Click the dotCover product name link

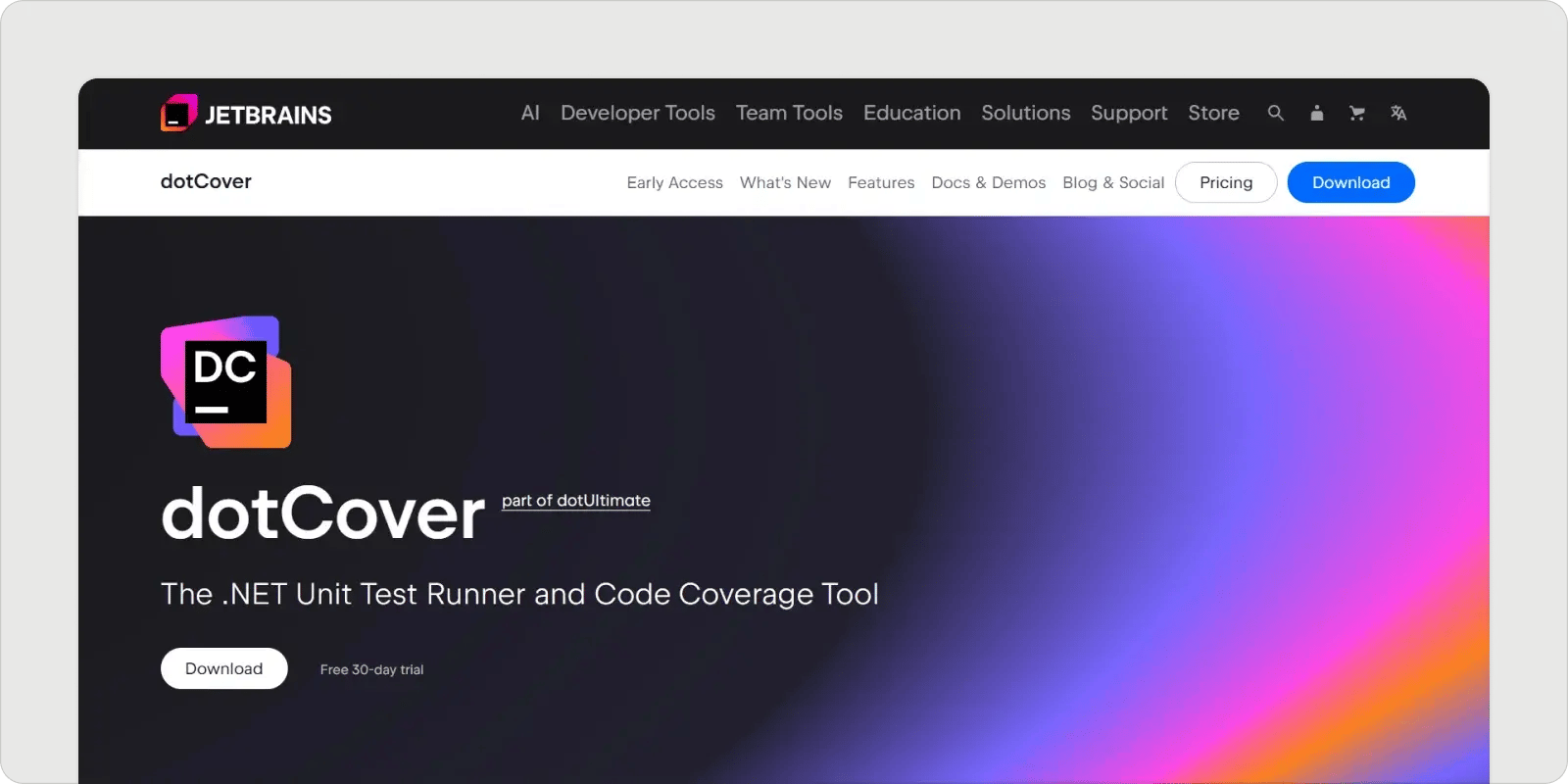206,181
